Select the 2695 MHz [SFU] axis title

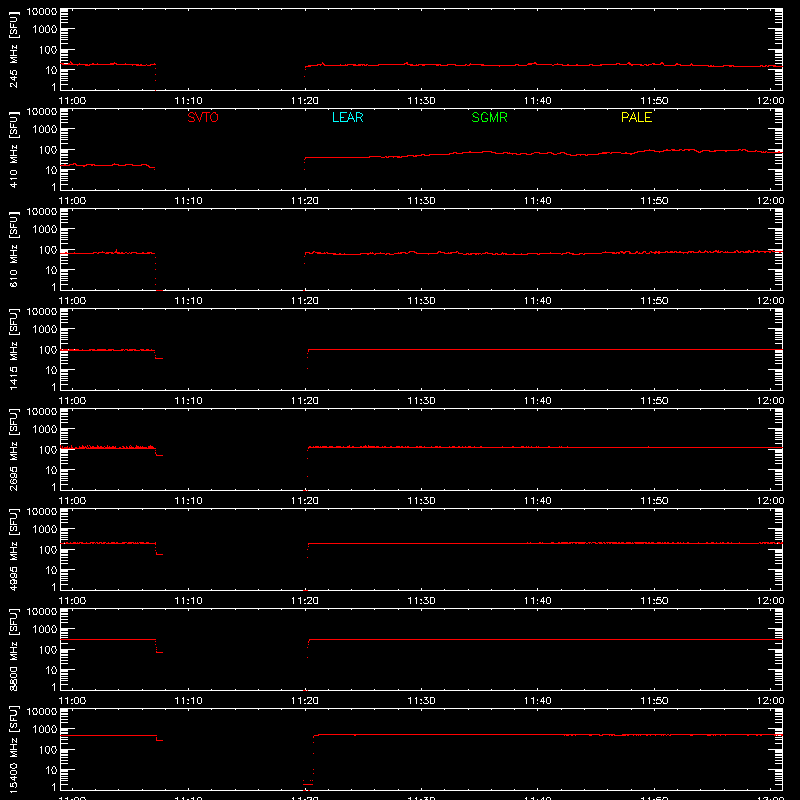(x=14, y=449)
